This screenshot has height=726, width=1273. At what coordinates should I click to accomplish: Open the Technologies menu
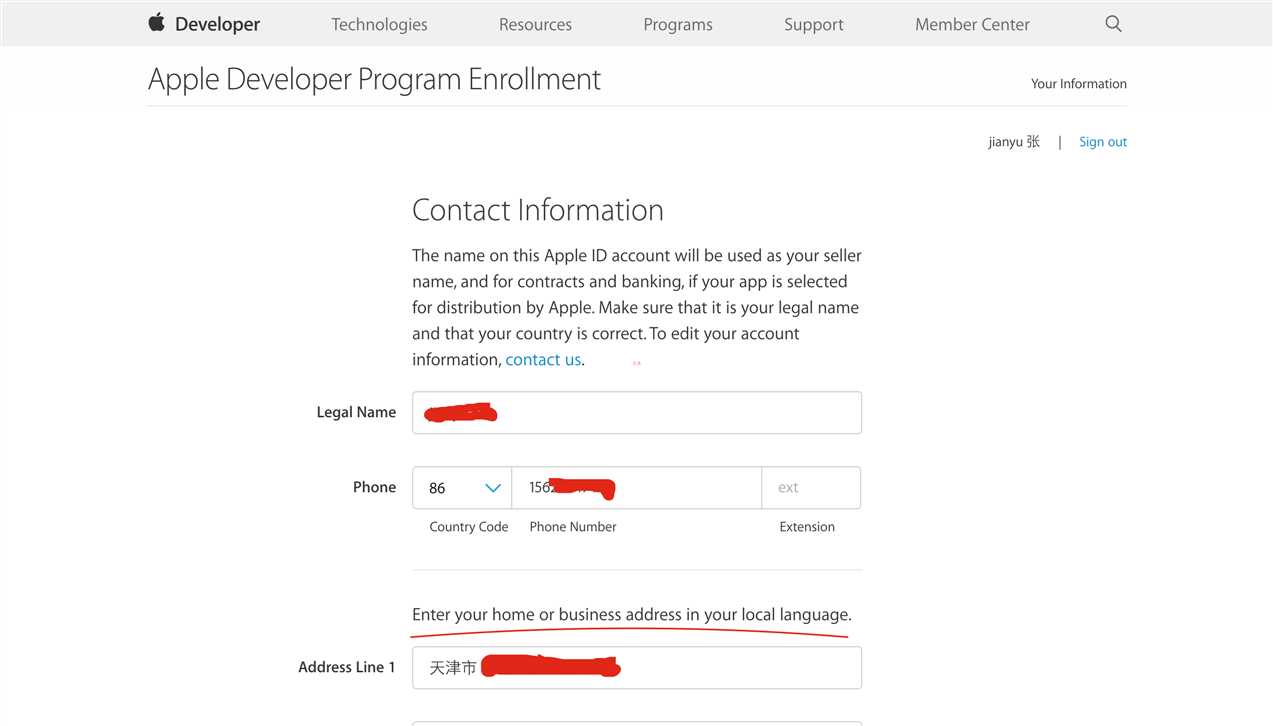(x=379, y=24)
